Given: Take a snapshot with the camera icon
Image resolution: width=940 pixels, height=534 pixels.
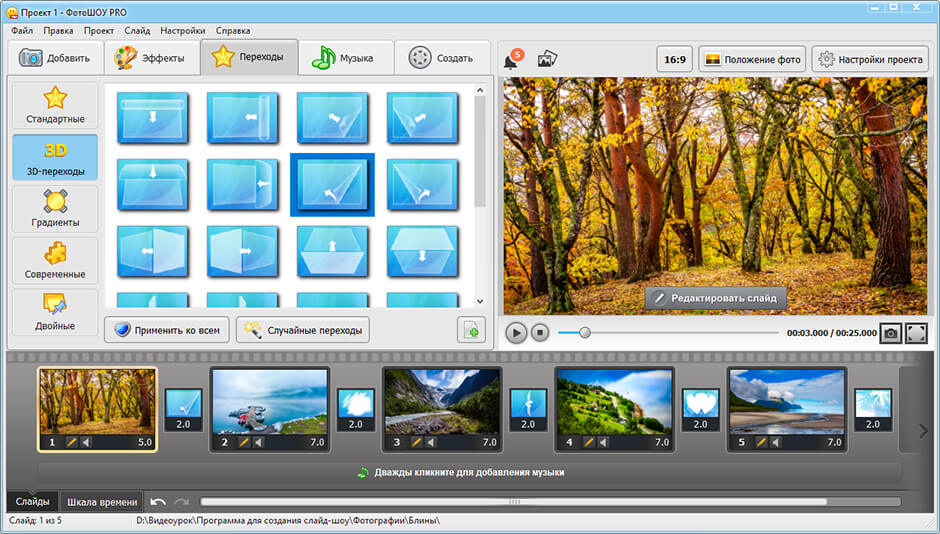Looking at the screenshot, I should [x=890, y=333].
